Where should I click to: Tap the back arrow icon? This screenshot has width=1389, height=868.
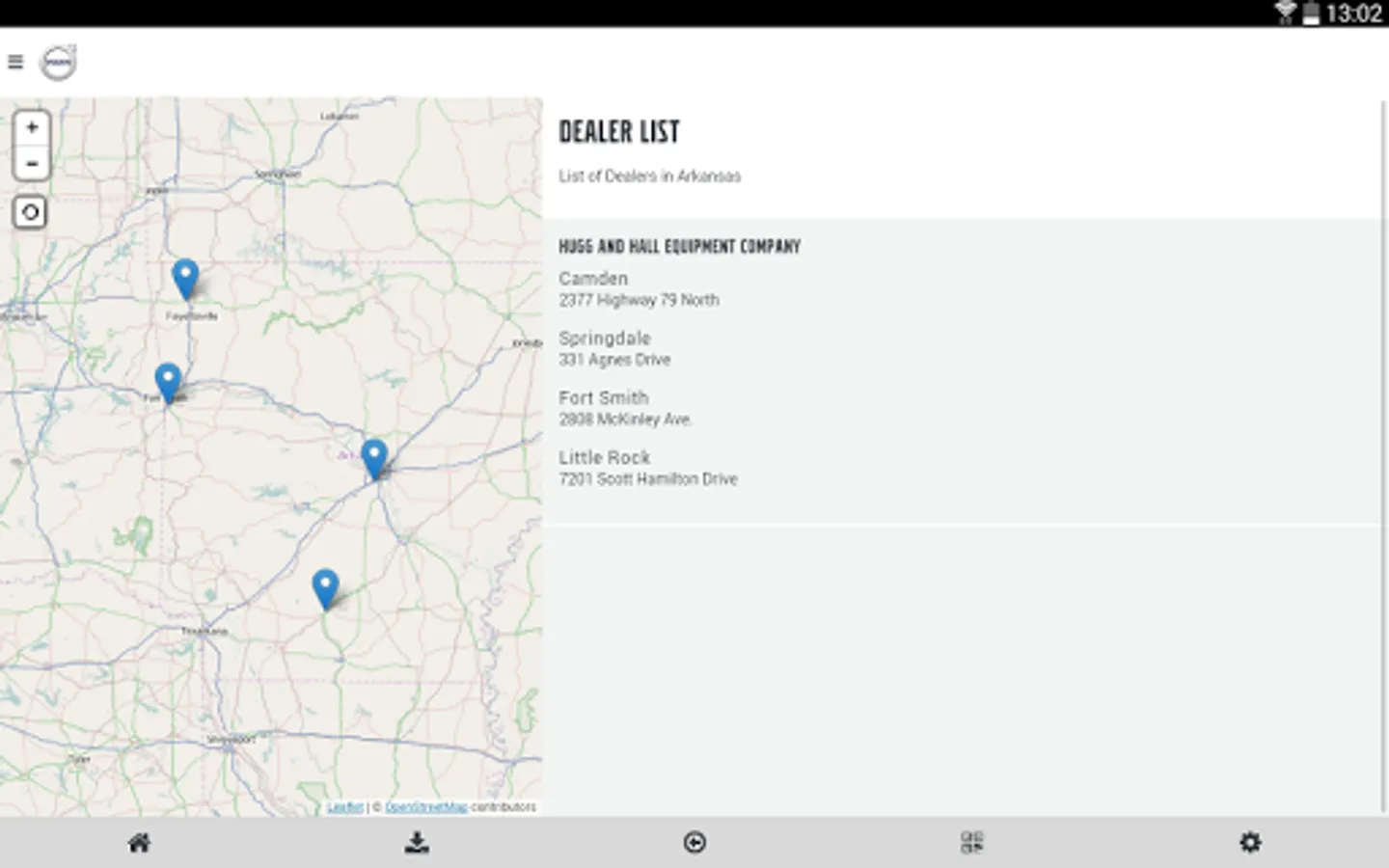pyautogui.click(x=694, y=843)
